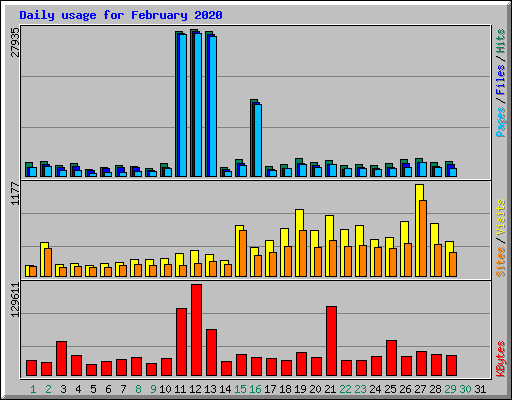The height and width of the screenshot is (400, 512).
Task: Click day 13 on the x-axis
Action: pos(210,389)
